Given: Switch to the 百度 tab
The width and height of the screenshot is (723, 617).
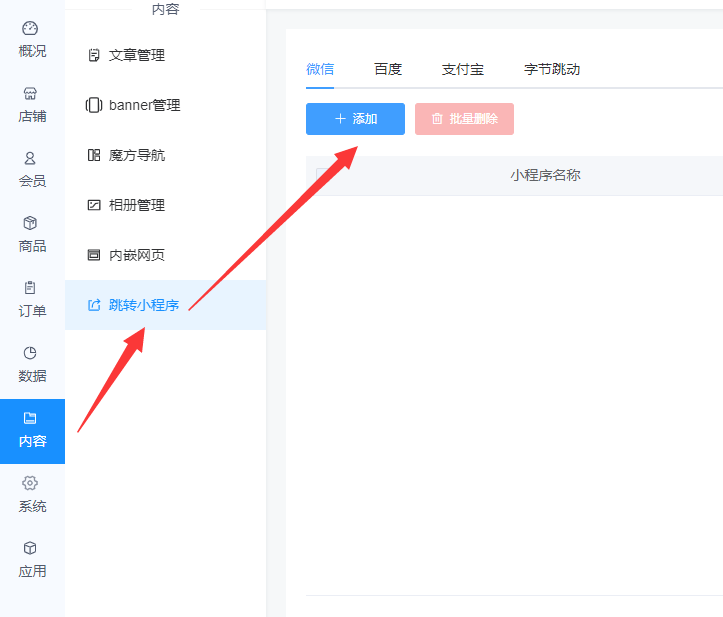Looking at the screenshot, I should point(388,69).
